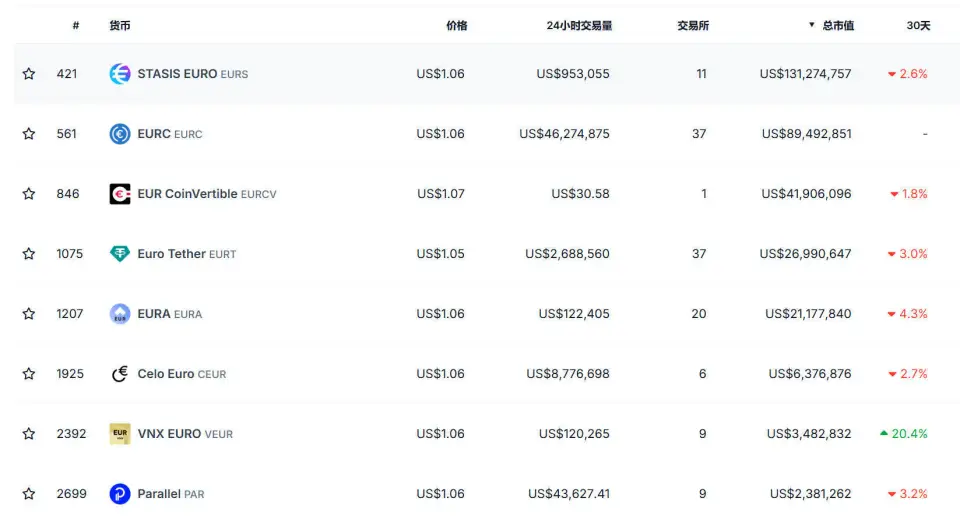Toggle favorite star for STASIS EURO
The width and height of the screenshot is (960, 519).
pos(29,74)
